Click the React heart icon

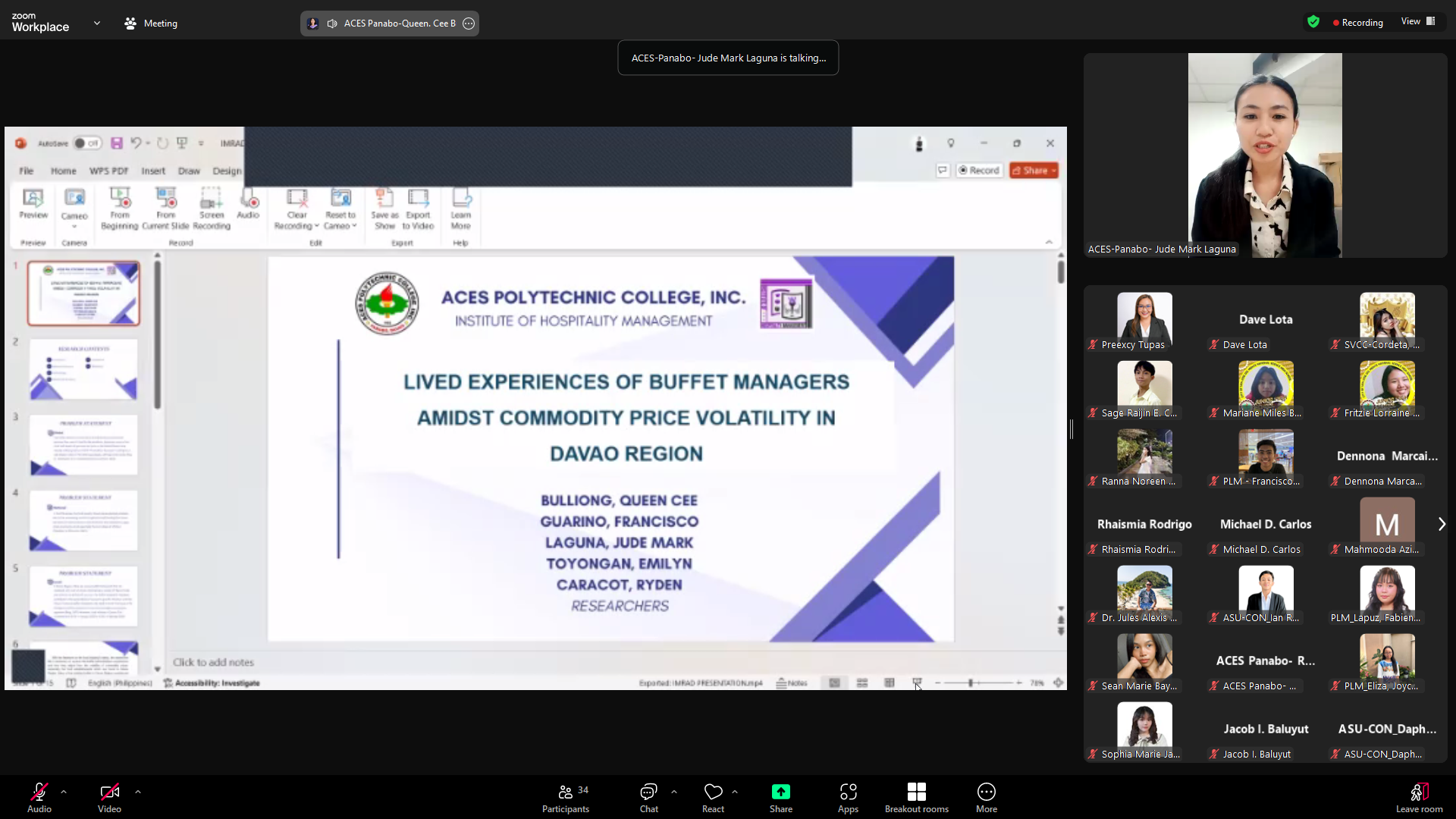tap(713, 792)
